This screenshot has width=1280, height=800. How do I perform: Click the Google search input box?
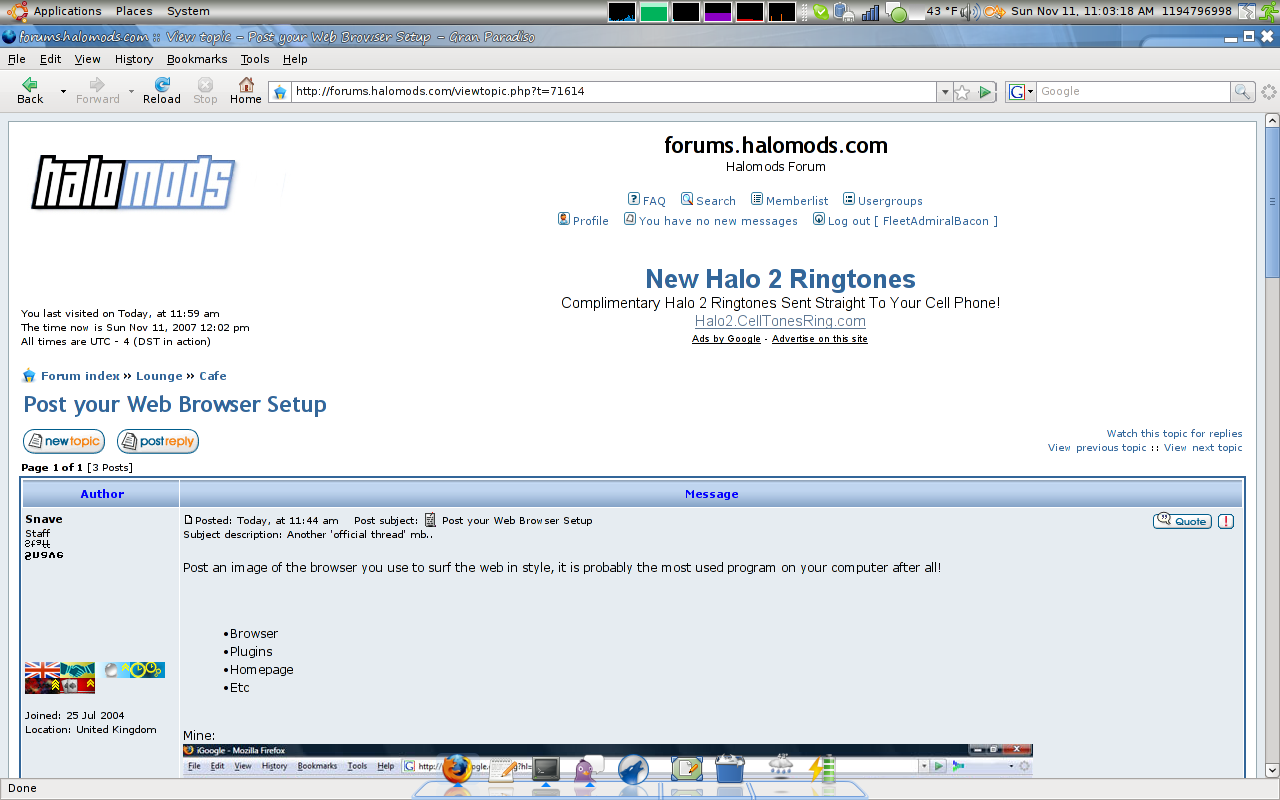(x=1132, y=92)
